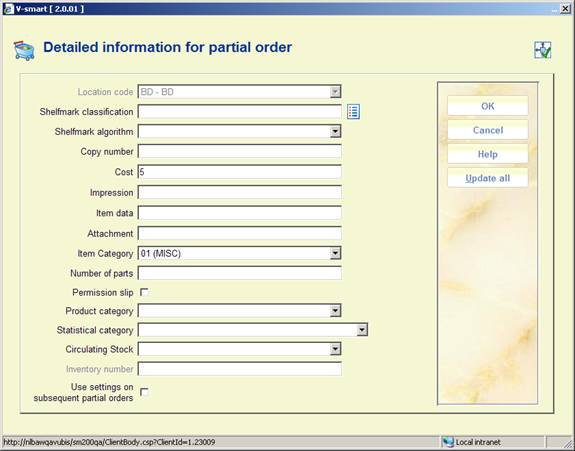Viewport: 575px width, 451px height.
Task: Click the Cancel button
Action: 487,130
